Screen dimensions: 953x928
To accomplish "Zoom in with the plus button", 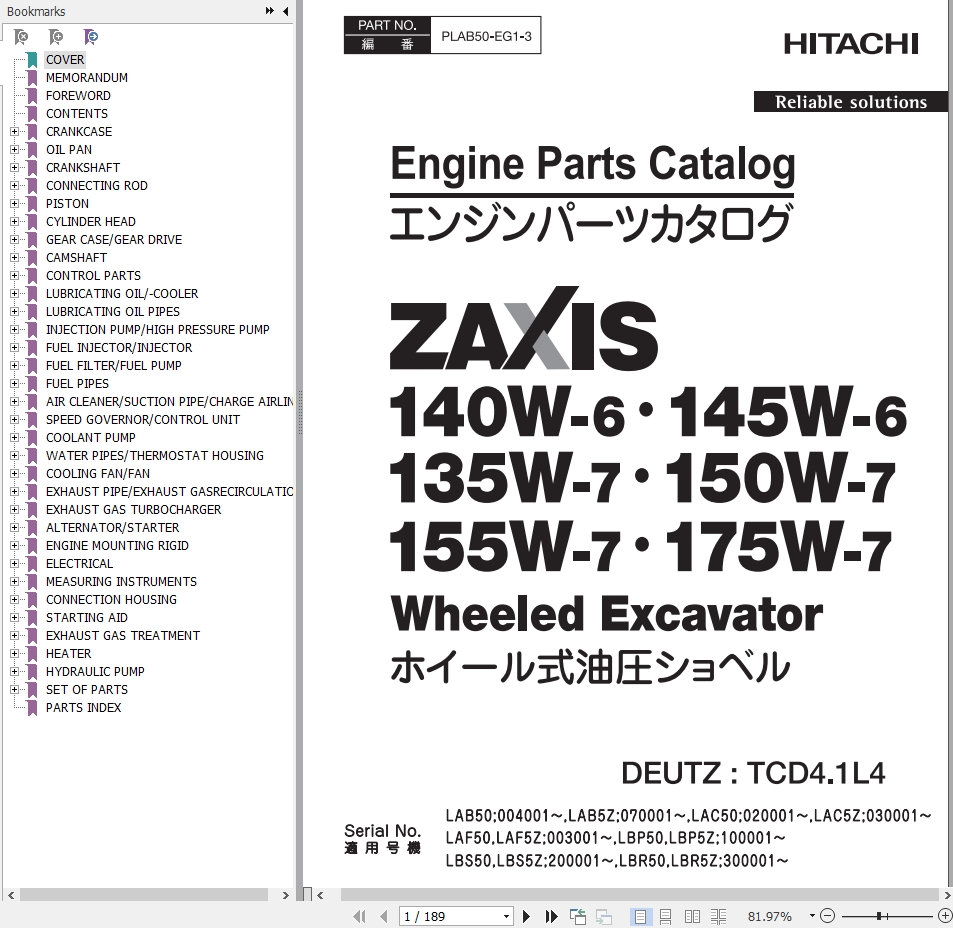I will (x=945, y=915).
